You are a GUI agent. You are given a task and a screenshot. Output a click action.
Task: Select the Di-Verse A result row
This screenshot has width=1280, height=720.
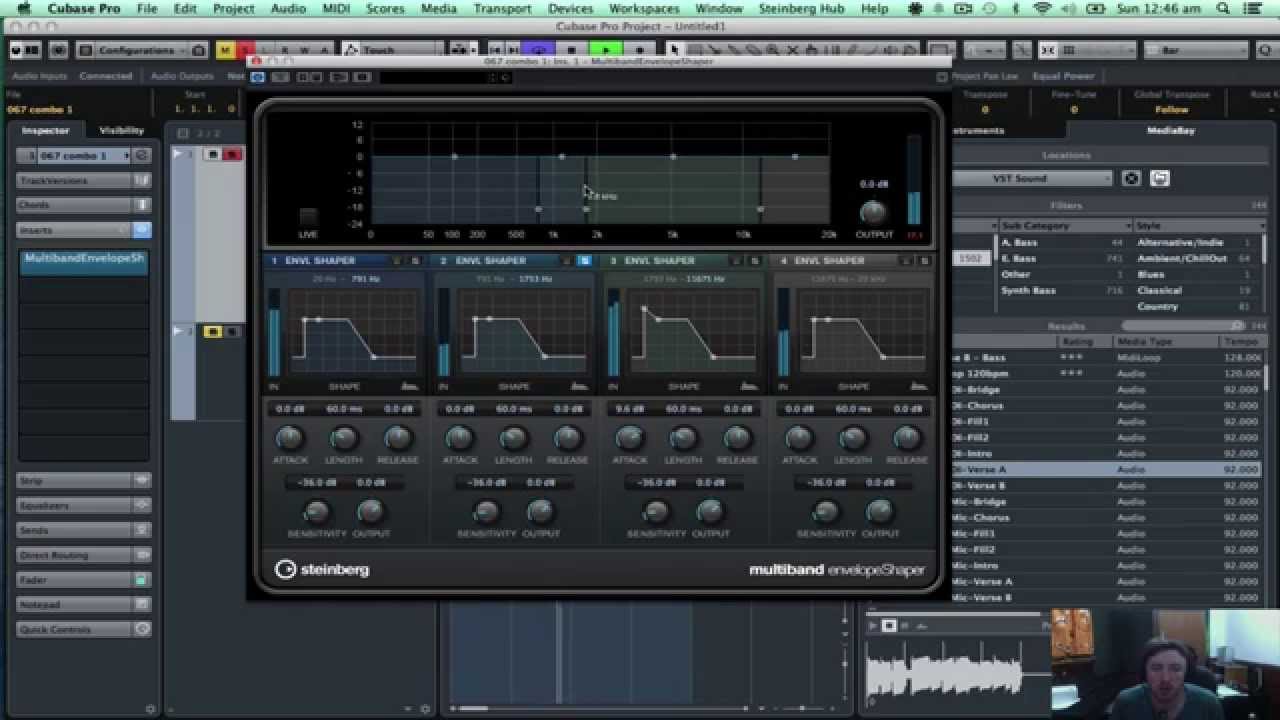click(1108, 469)
